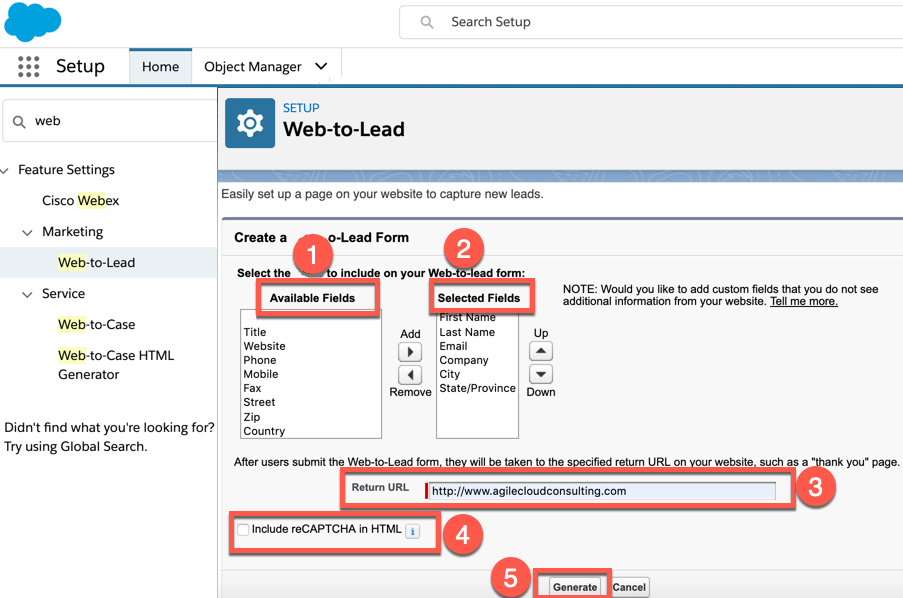Select Company in Selected Fields
903x598 pixels.
pos(464,360)
